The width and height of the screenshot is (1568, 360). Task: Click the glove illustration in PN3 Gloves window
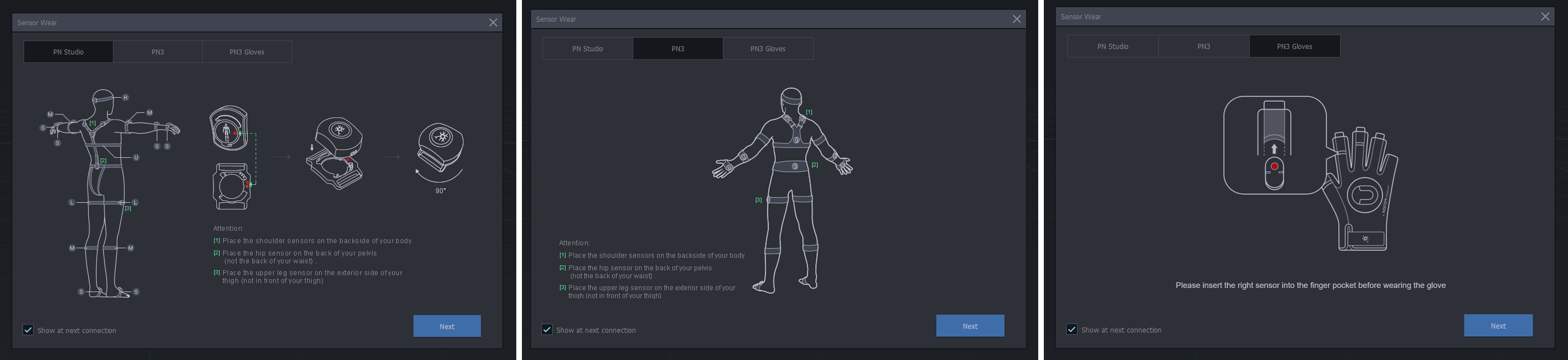(x=1361, y=189)
